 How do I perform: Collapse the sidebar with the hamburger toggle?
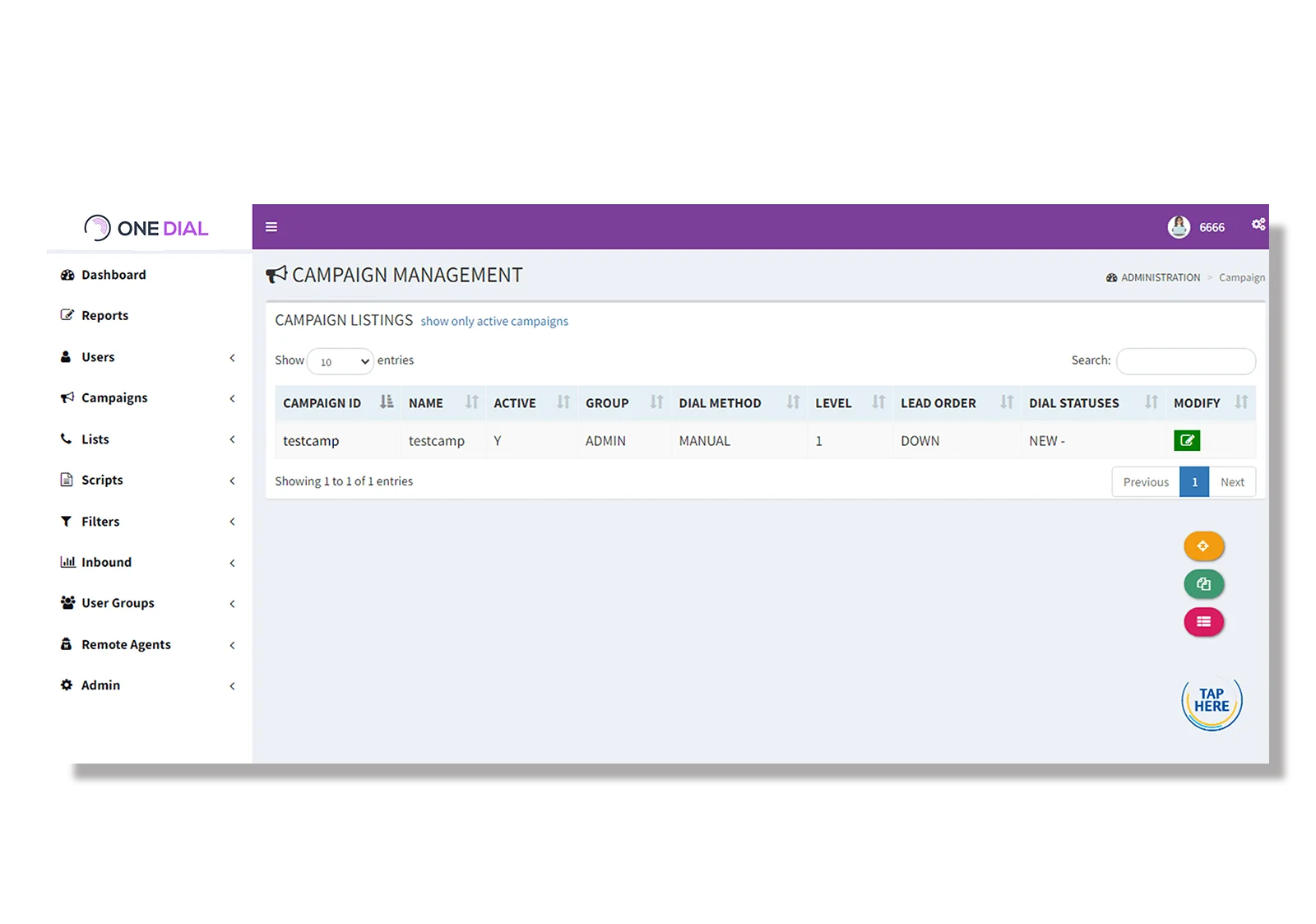[x=271, y=226]
